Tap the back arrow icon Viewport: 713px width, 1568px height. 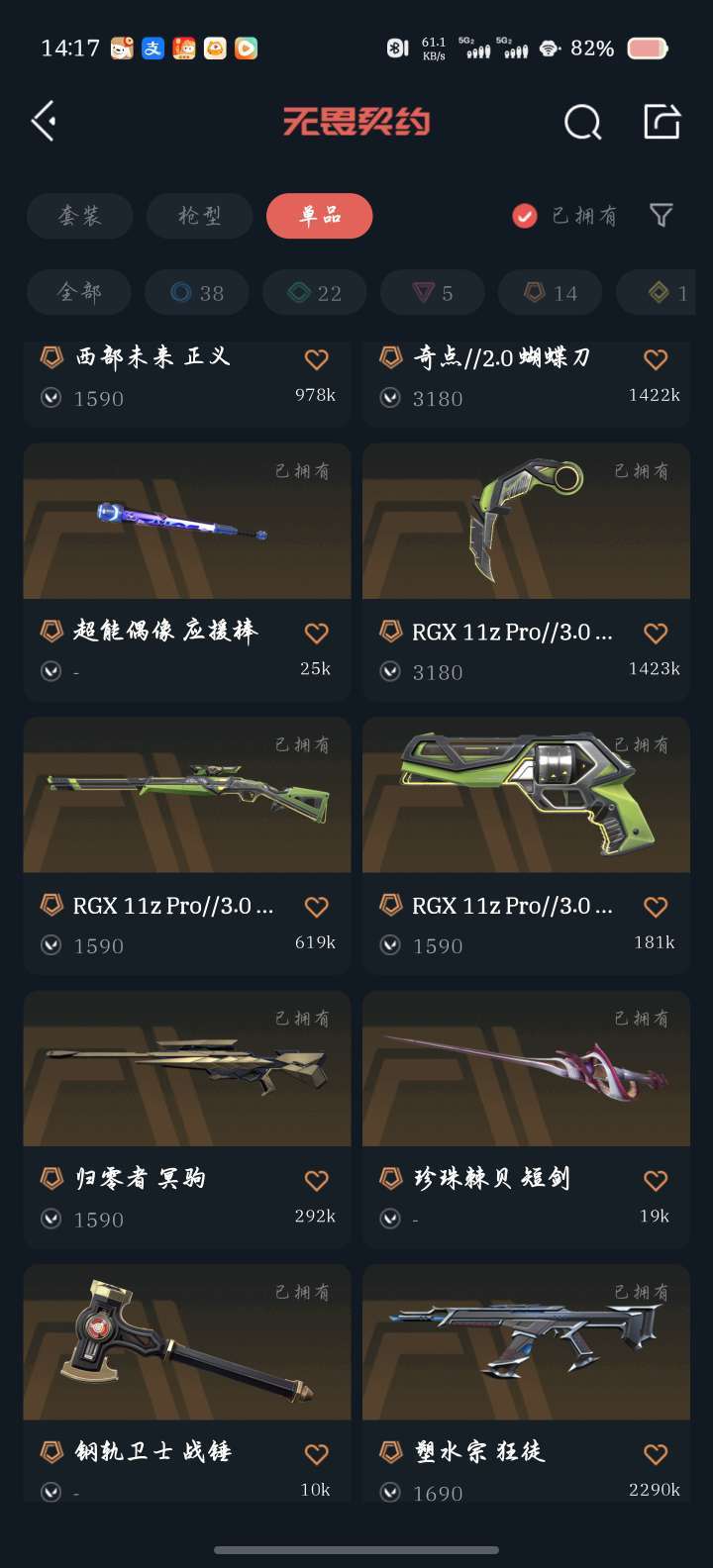(x=44, y=122)
